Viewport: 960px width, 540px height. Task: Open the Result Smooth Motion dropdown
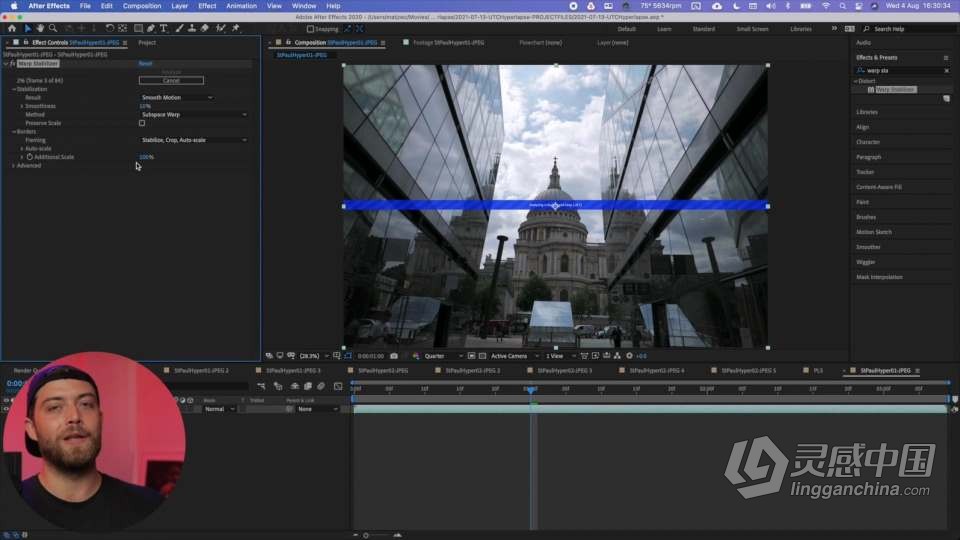[177, 97]
